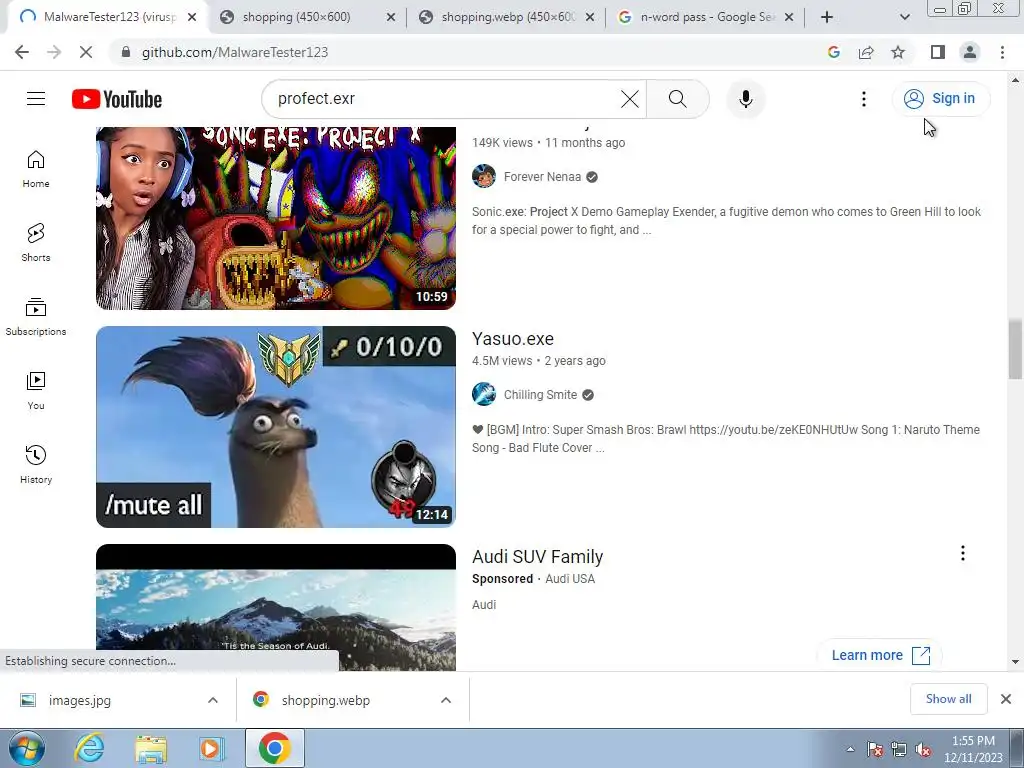The image size is (1024, 768).
Task: Open the Audi ad video thumbnail
Action: pyautogui.click(x=276, y=607)
